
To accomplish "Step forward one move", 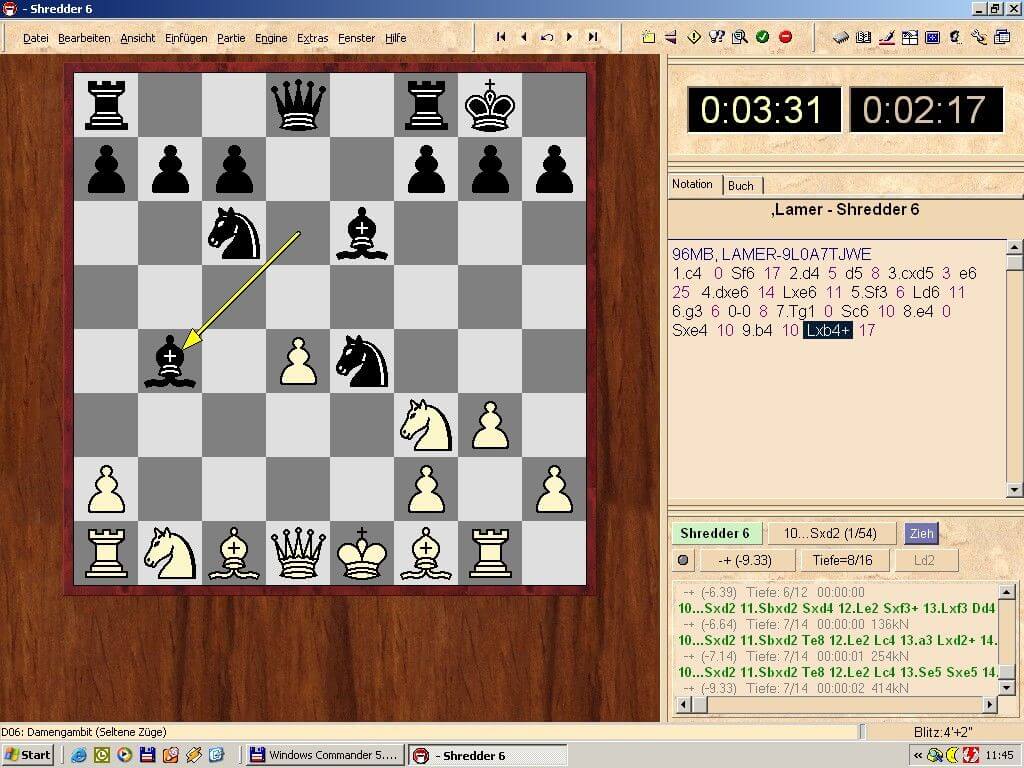I will coord(569,37).
